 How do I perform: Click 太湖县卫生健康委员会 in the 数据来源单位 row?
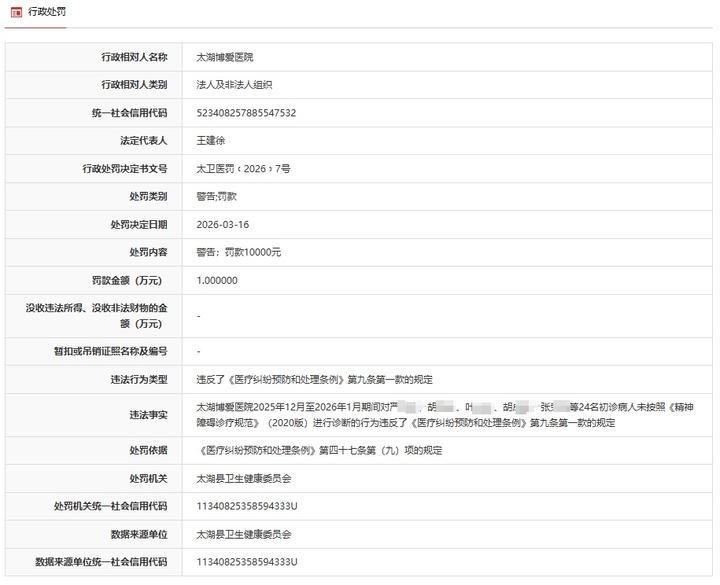click(244, 534)
